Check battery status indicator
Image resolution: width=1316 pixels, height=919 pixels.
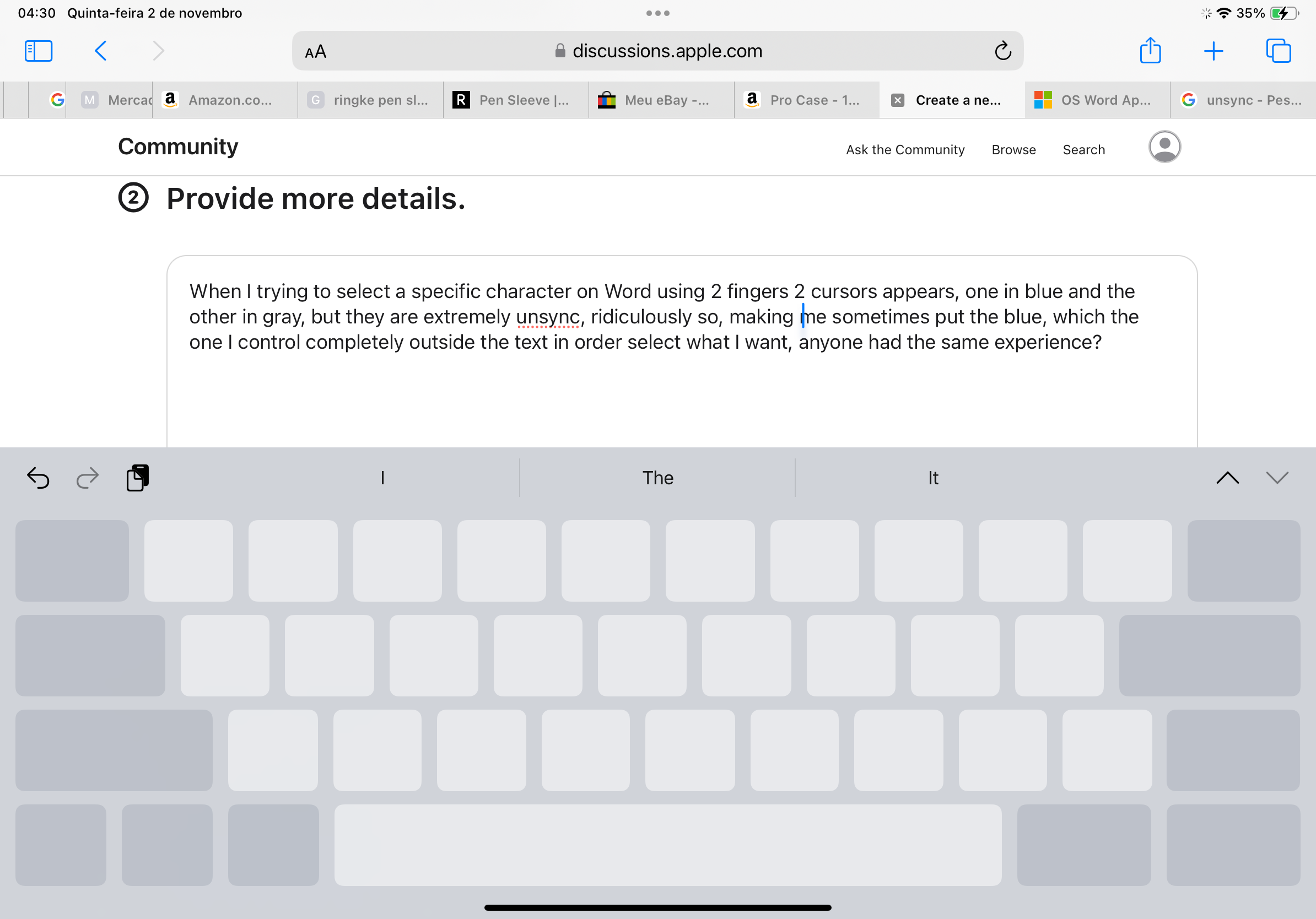pyautogui.click(x=1284, y=13)
